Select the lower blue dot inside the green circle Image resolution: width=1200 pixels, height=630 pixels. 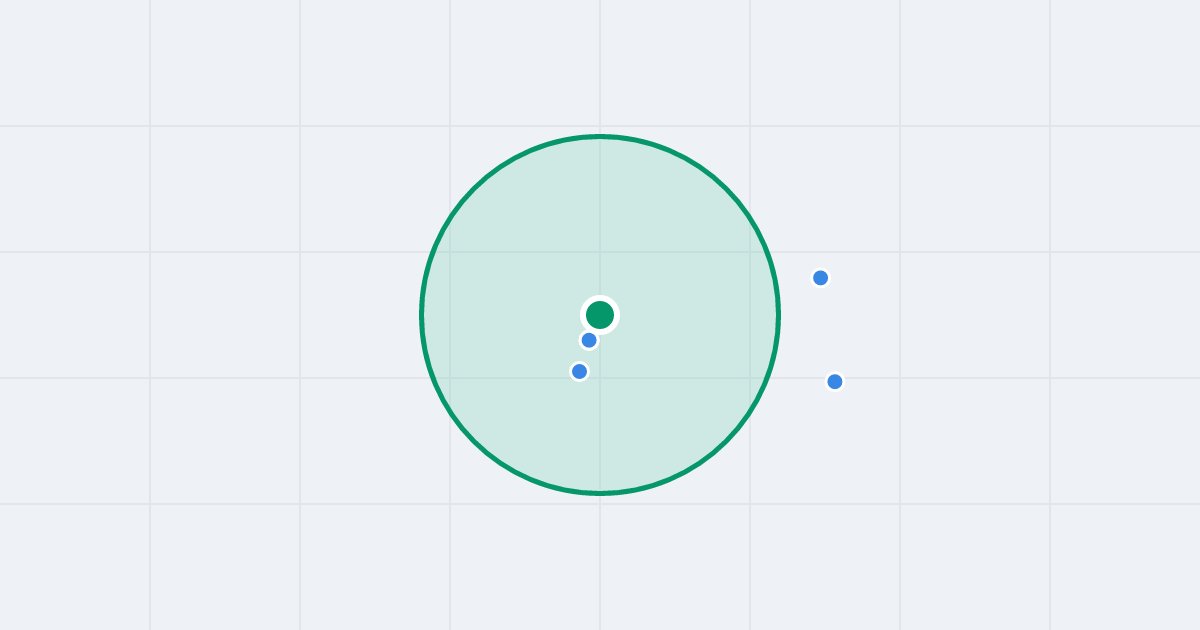[579, 371]
